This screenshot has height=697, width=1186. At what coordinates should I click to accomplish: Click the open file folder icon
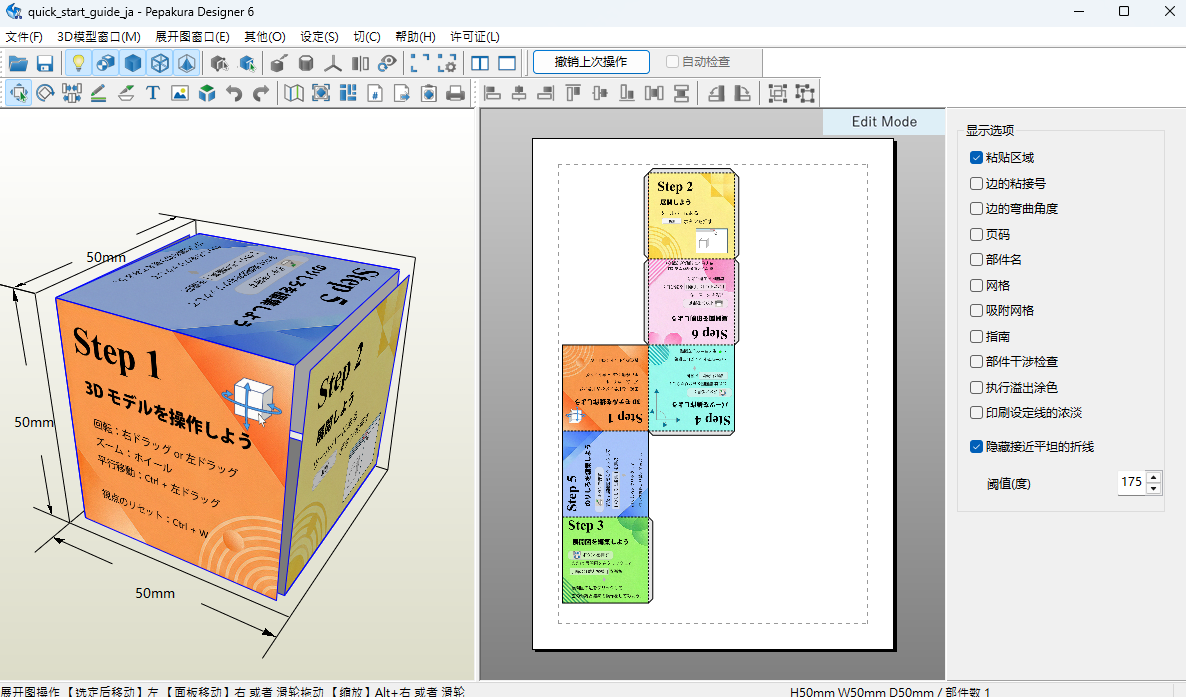(x=18, y=63)
